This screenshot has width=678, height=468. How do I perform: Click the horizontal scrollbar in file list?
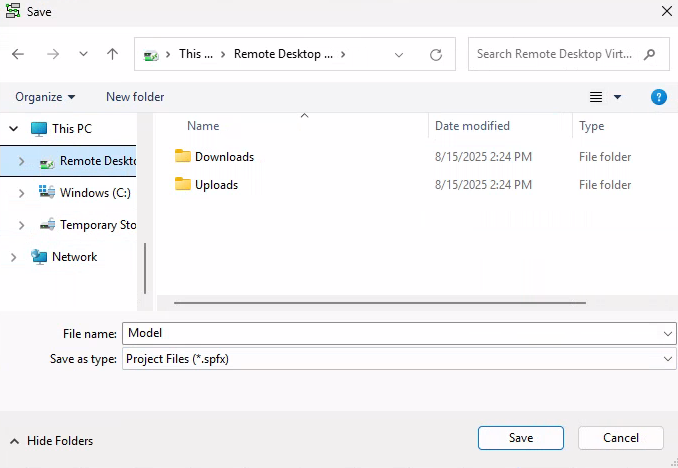click(x=380, y=301)
